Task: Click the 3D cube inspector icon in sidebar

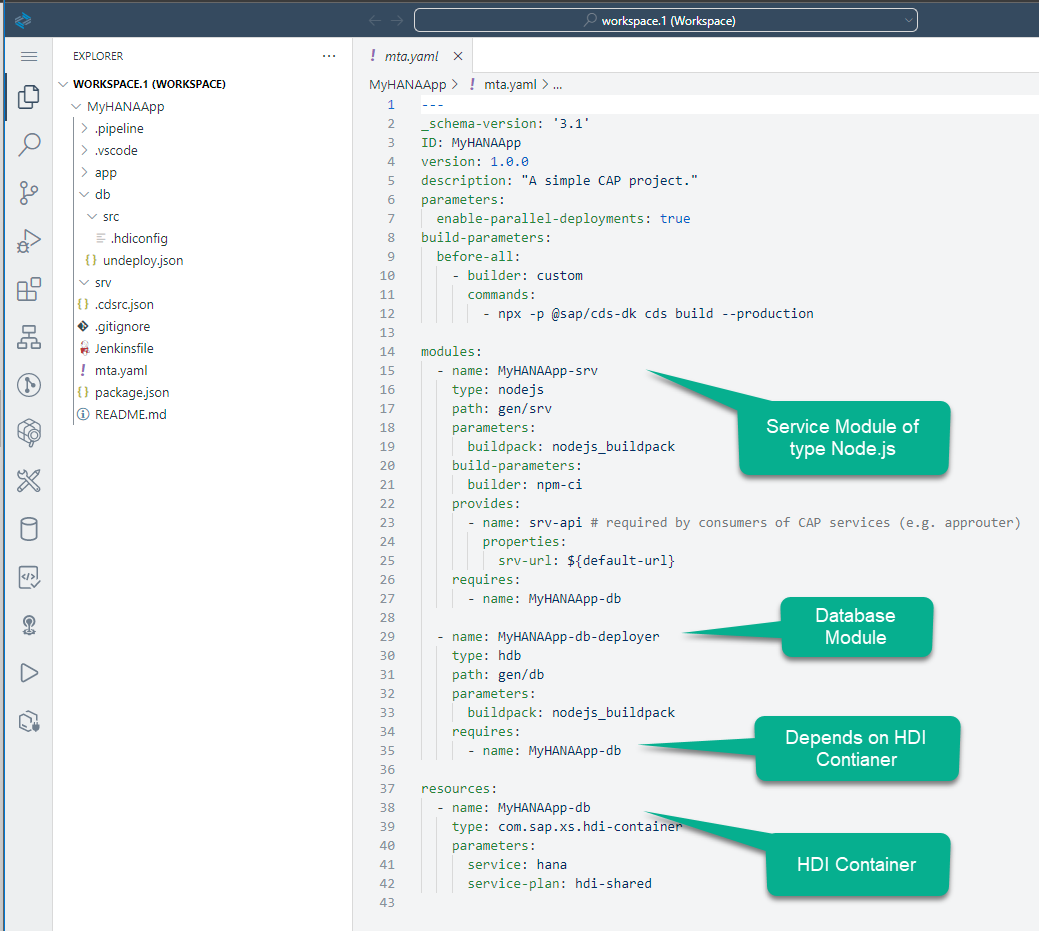Action: click(x=28, y=433)
